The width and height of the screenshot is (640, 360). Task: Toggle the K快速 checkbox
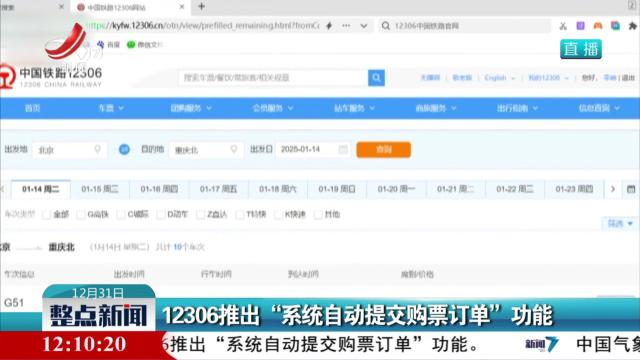click(x=278, y=214)
